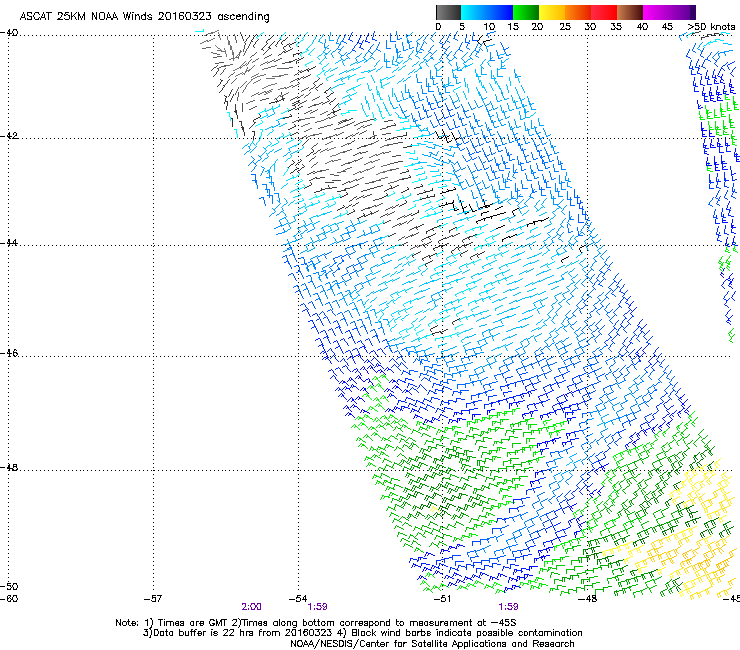Screen dimensions: 740x650
Task: Click the -60 longitude axis label
Action: tap(9, 599)
